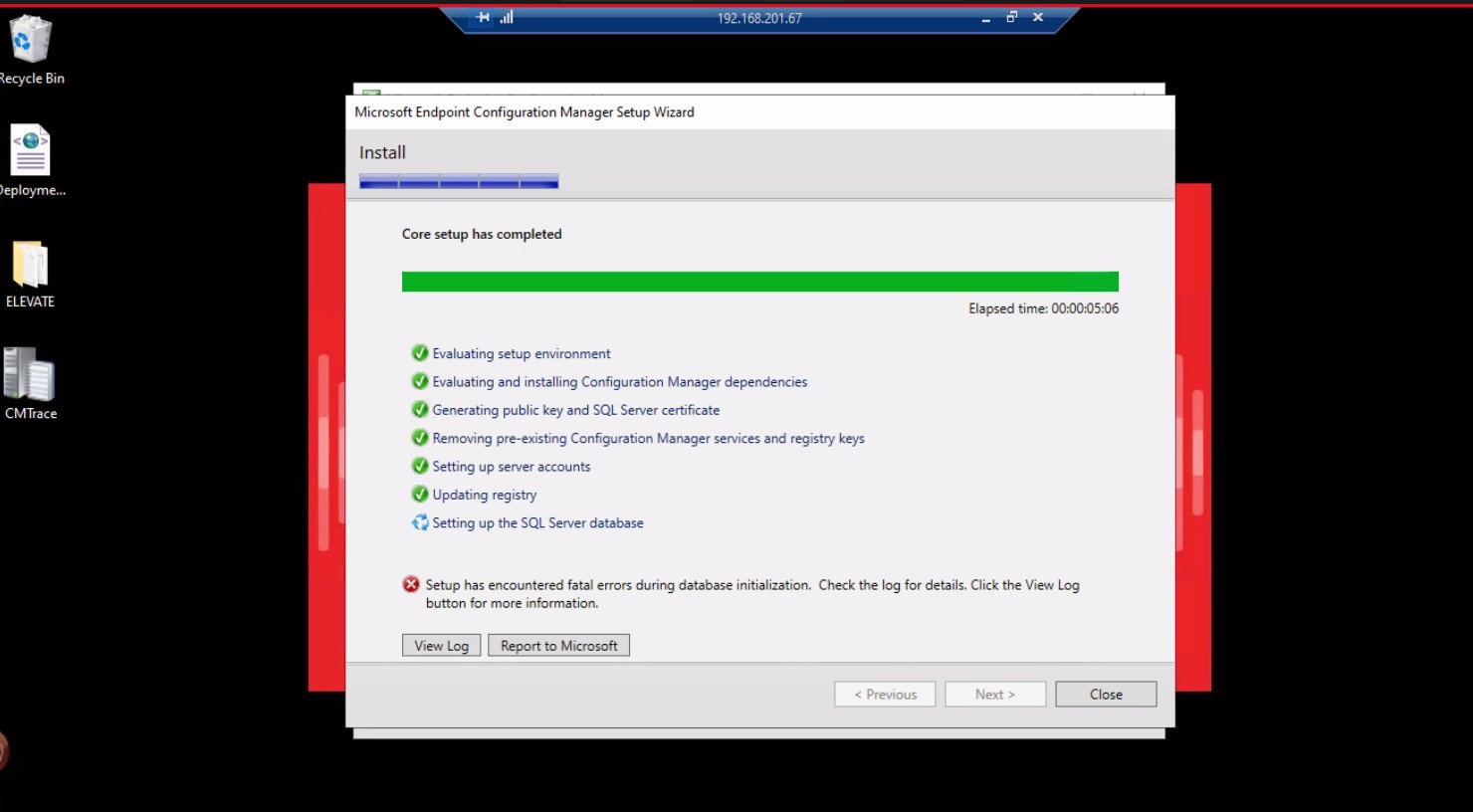Click green check beside Generating public key step

(x=420, y=410)
